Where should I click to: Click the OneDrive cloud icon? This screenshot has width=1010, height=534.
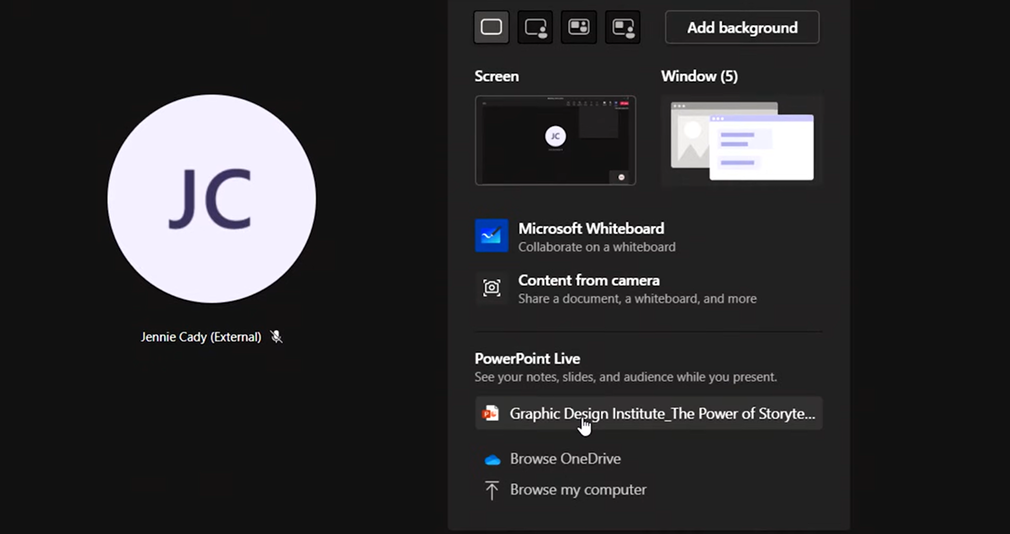[x=492, y=460]
